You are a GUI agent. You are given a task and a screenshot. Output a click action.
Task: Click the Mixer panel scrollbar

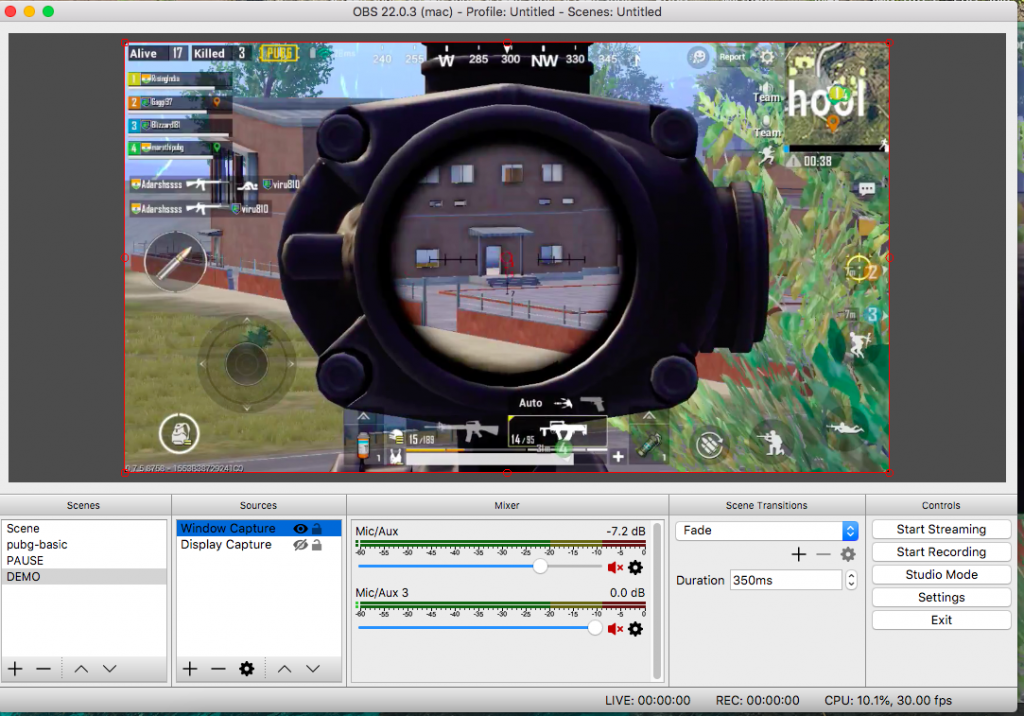pyautogui.click(x=658, y=601)
